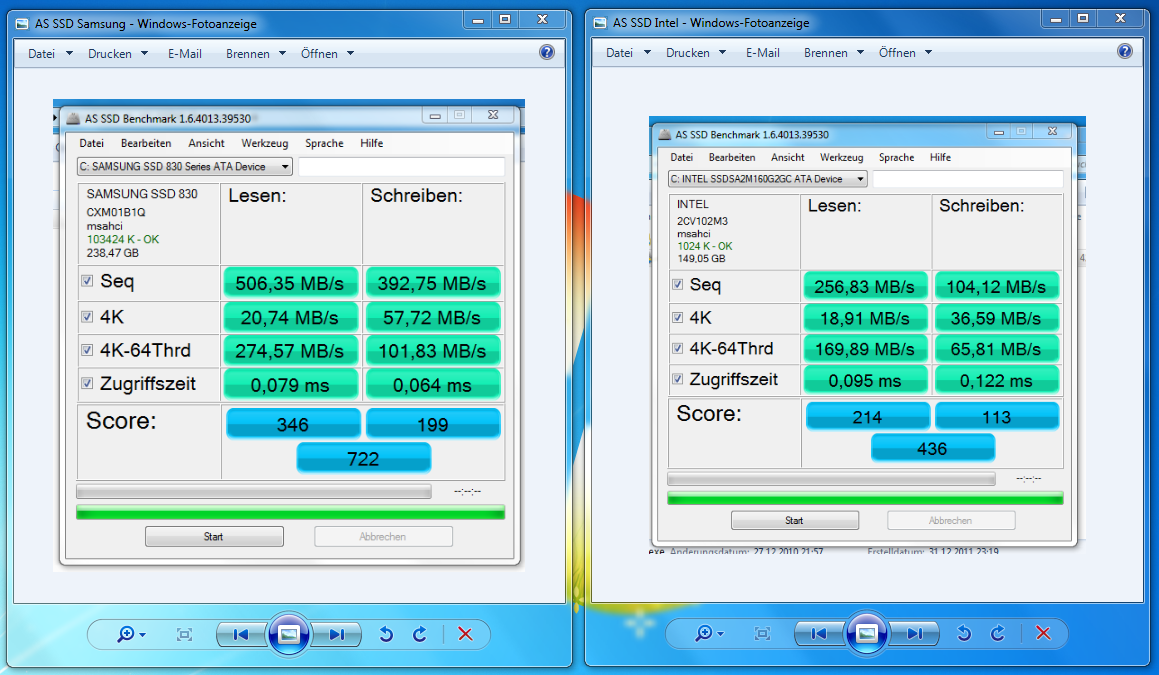This screenshot has height=675, width=1159.
Task: Start slideshow in Samsung photo viewer
Action: tap(289, 634)
